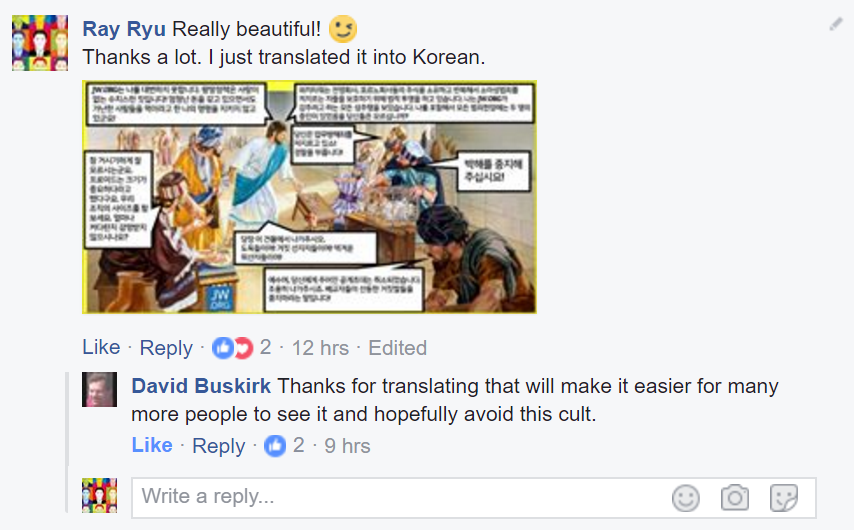Image resolution: width=854 pixels, height=530 pixels.
Task: Attach a photo using the camera icon
Action: click(735, 497)
